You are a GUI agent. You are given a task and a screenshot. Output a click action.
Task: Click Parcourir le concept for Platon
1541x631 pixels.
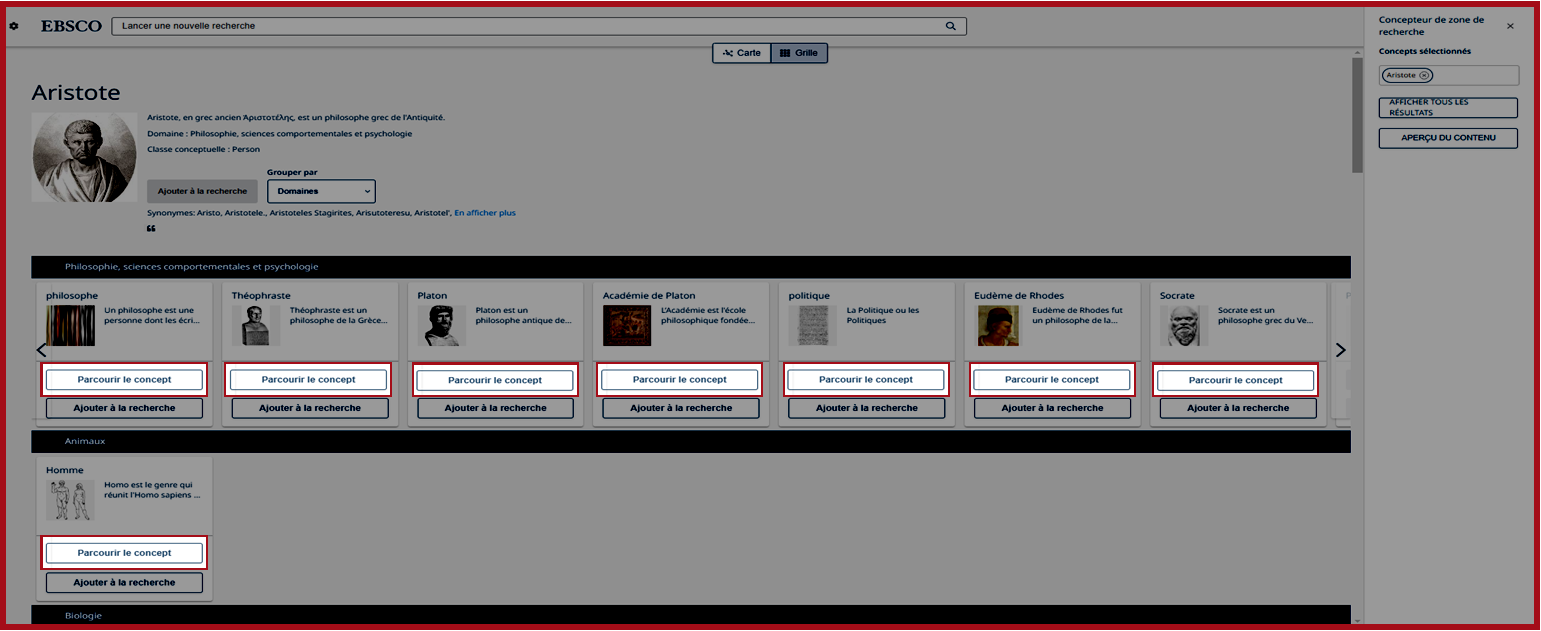pyautogui.click(x=495, y=380)
